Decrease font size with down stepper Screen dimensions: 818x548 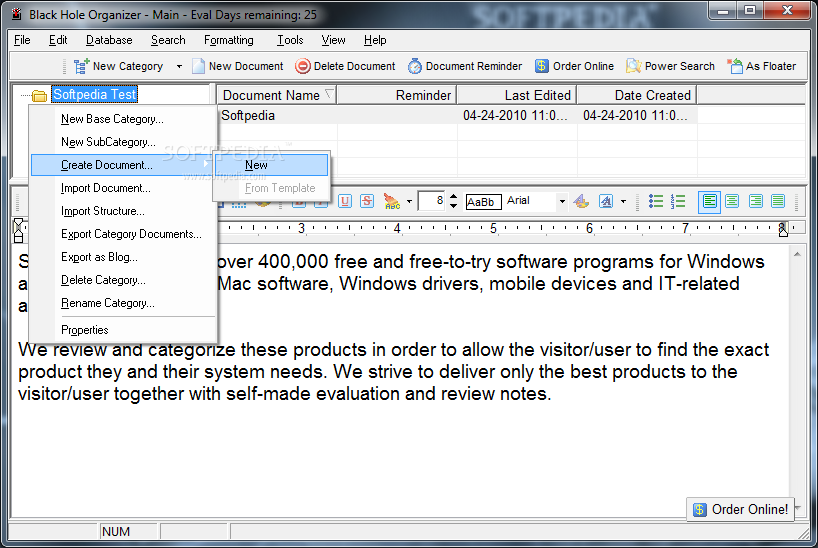(x=453, y=206)
